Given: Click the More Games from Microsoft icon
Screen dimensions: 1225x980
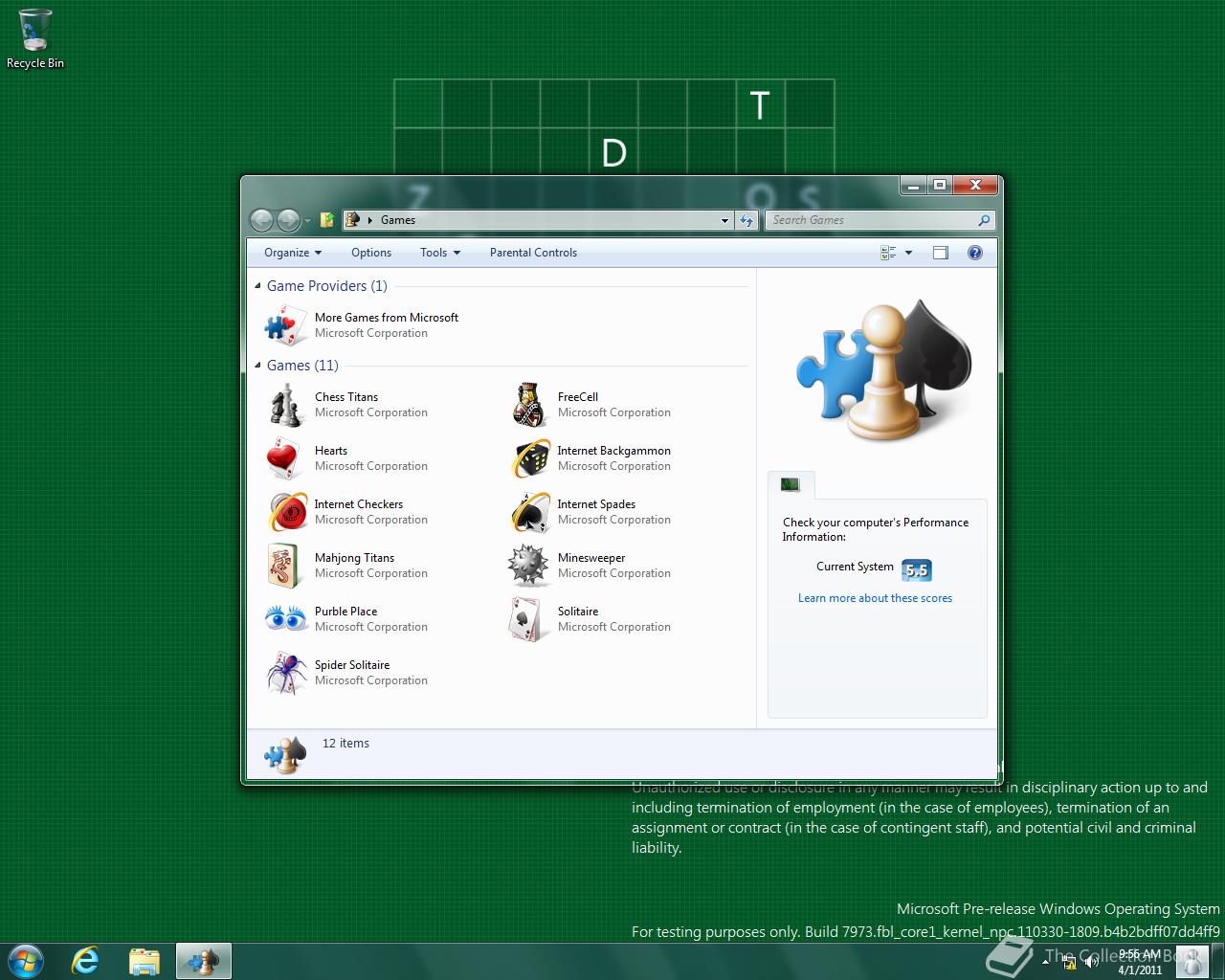Looking at the screenshot, I should tap(285, 325).
